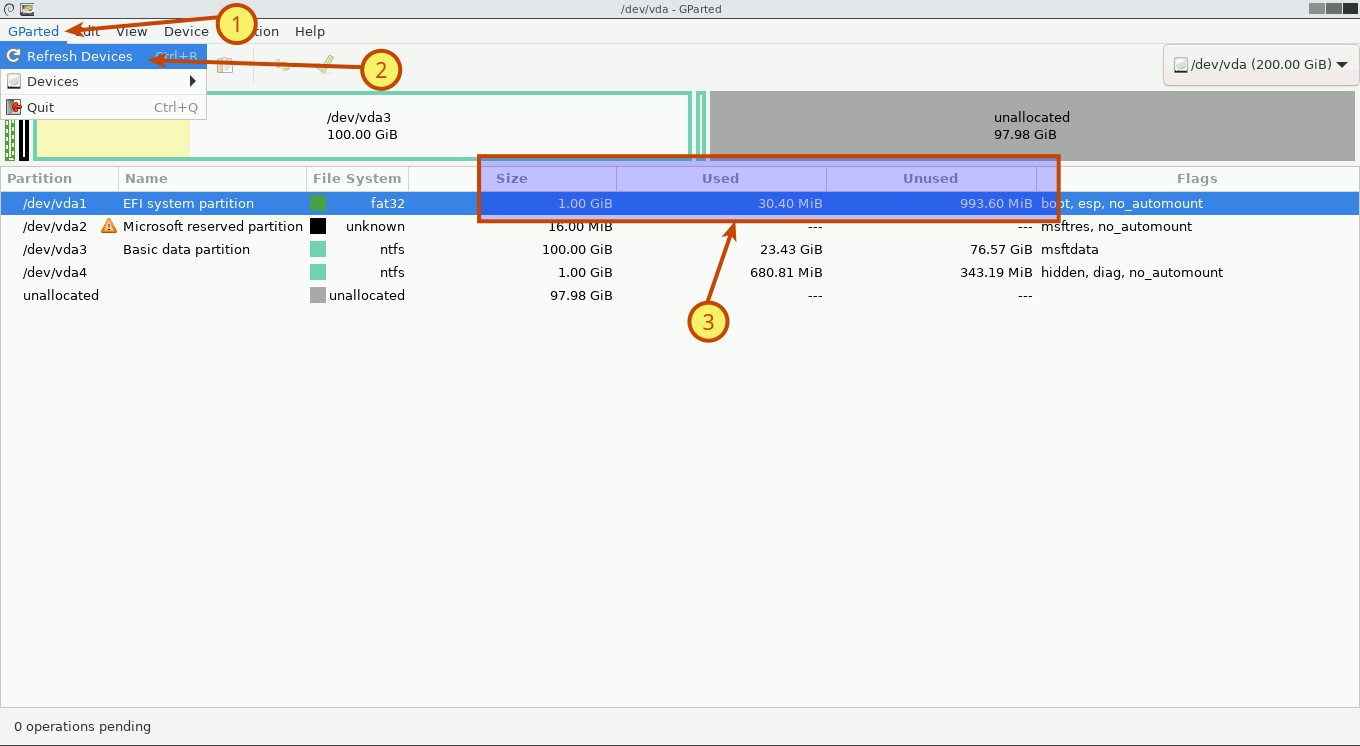Click the refresh arrow icon beside Refresh Devices
This screenshot has width=1360, height=746.
(14, 56)
